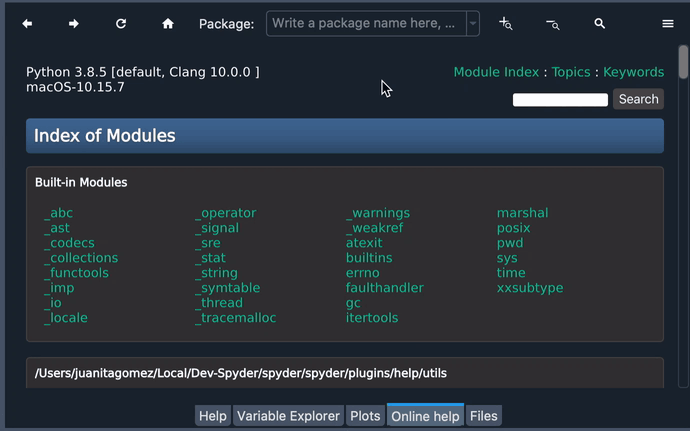Open the _string module link
This screenshot has height=431, width=690.
pyautogui.click(x=217, y=273)
